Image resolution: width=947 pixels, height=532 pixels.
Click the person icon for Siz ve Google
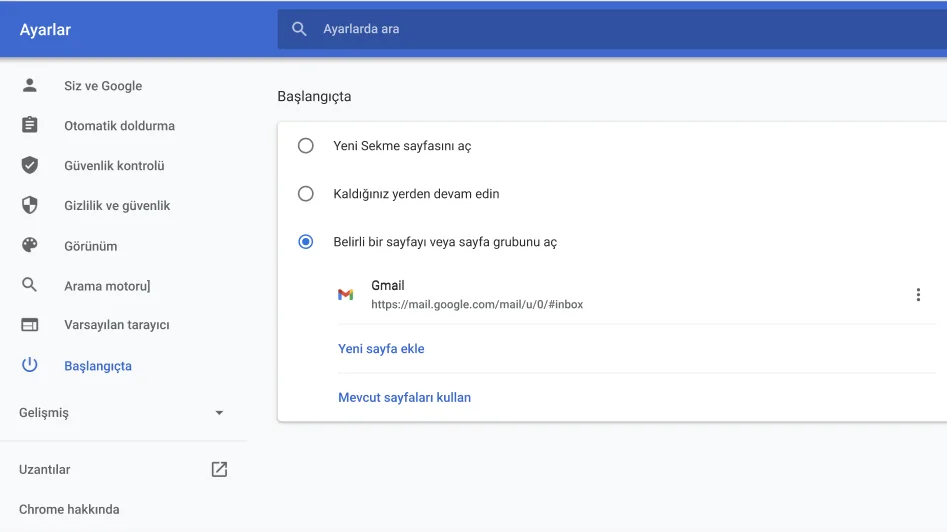pyautogui.click(x=30, y=86)
